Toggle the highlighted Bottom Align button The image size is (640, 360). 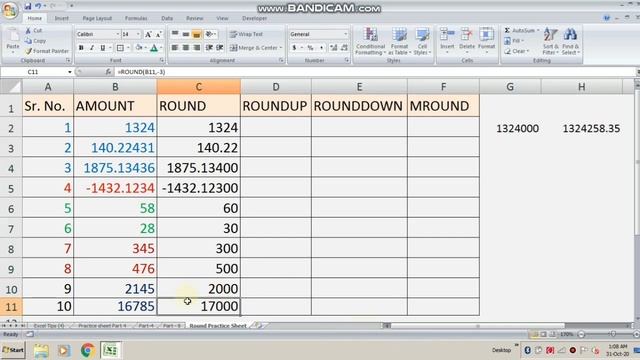click(x=197, y=34)
